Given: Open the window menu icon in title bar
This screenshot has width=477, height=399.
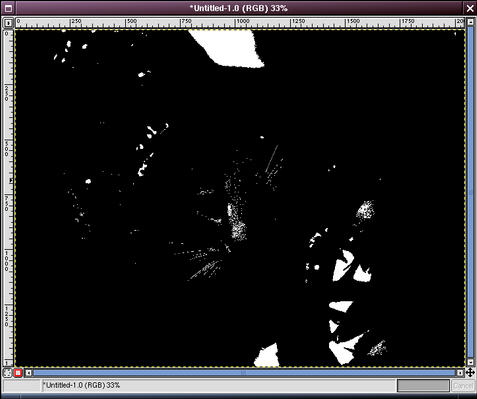Looking at the screenshot, I should pos(8,8).
